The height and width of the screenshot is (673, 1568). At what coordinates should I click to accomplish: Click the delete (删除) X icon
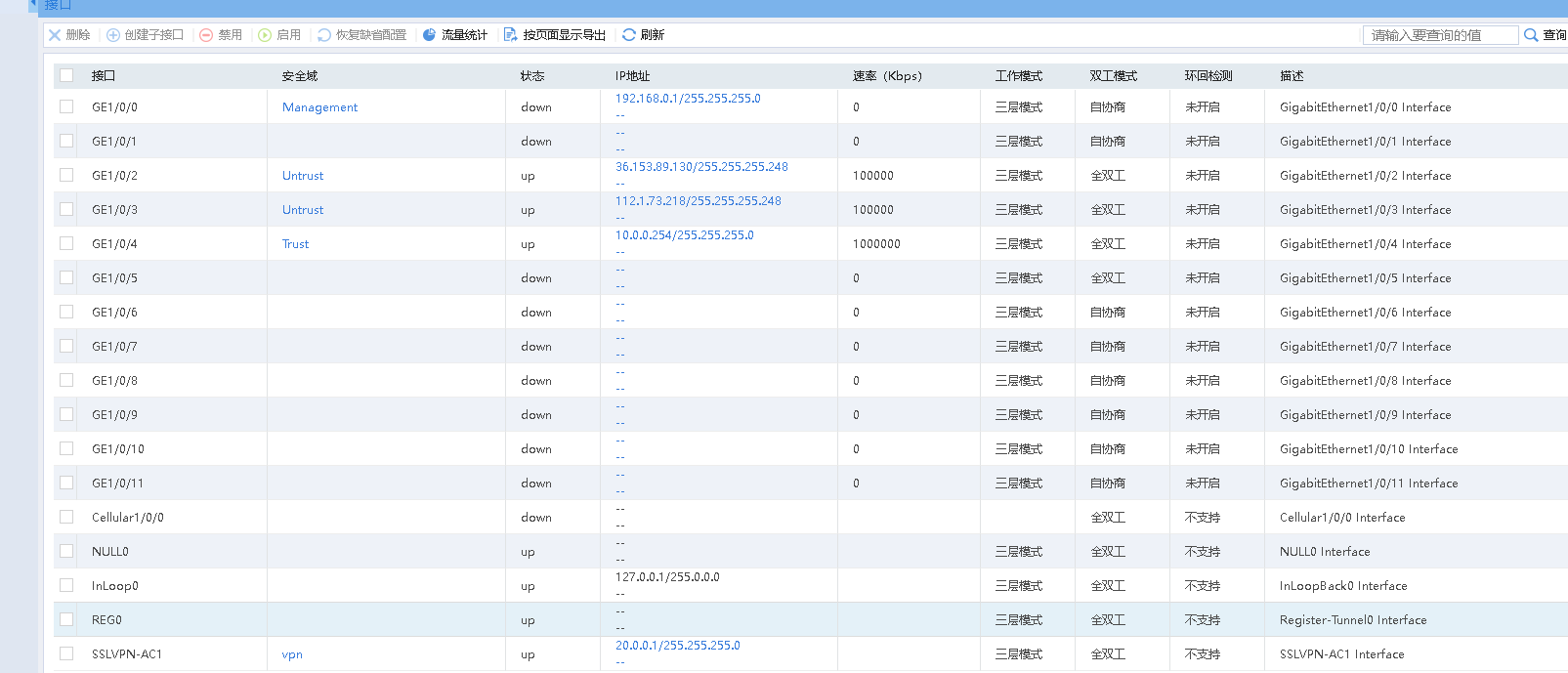point(55,35)
